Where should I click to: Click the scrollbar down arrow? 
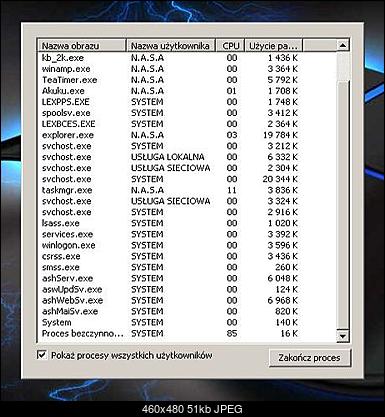tap(343, 336)
